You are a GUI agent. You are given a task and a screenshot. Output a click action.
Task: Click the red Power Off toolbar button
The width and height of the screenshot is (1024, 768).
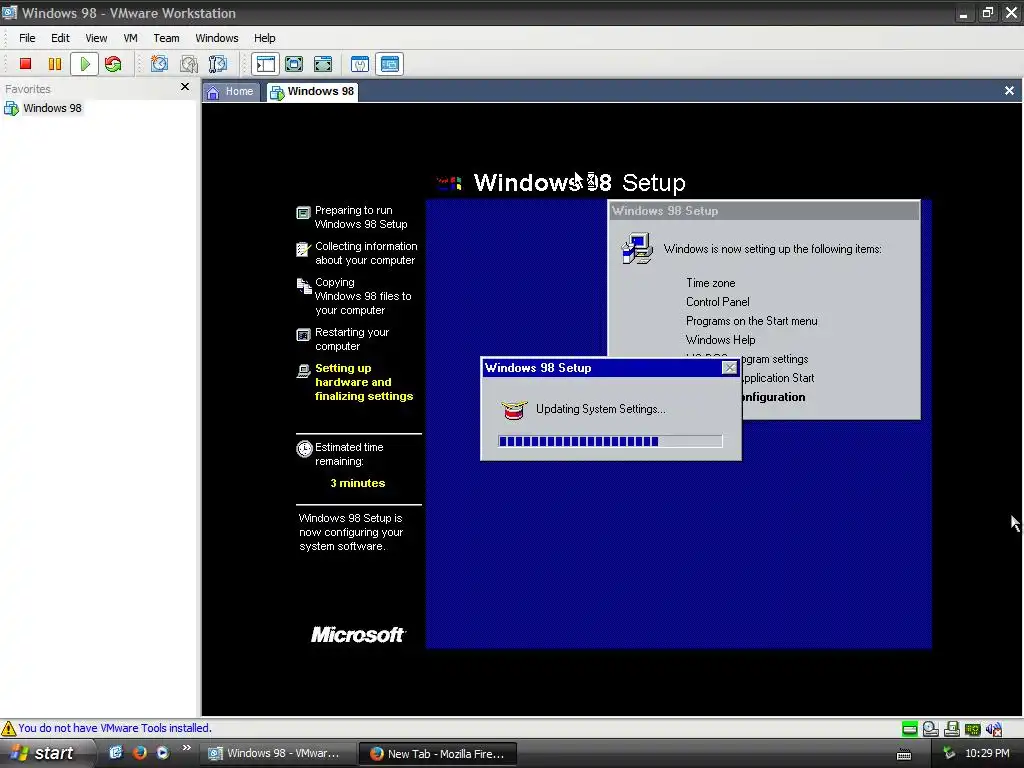25,63
